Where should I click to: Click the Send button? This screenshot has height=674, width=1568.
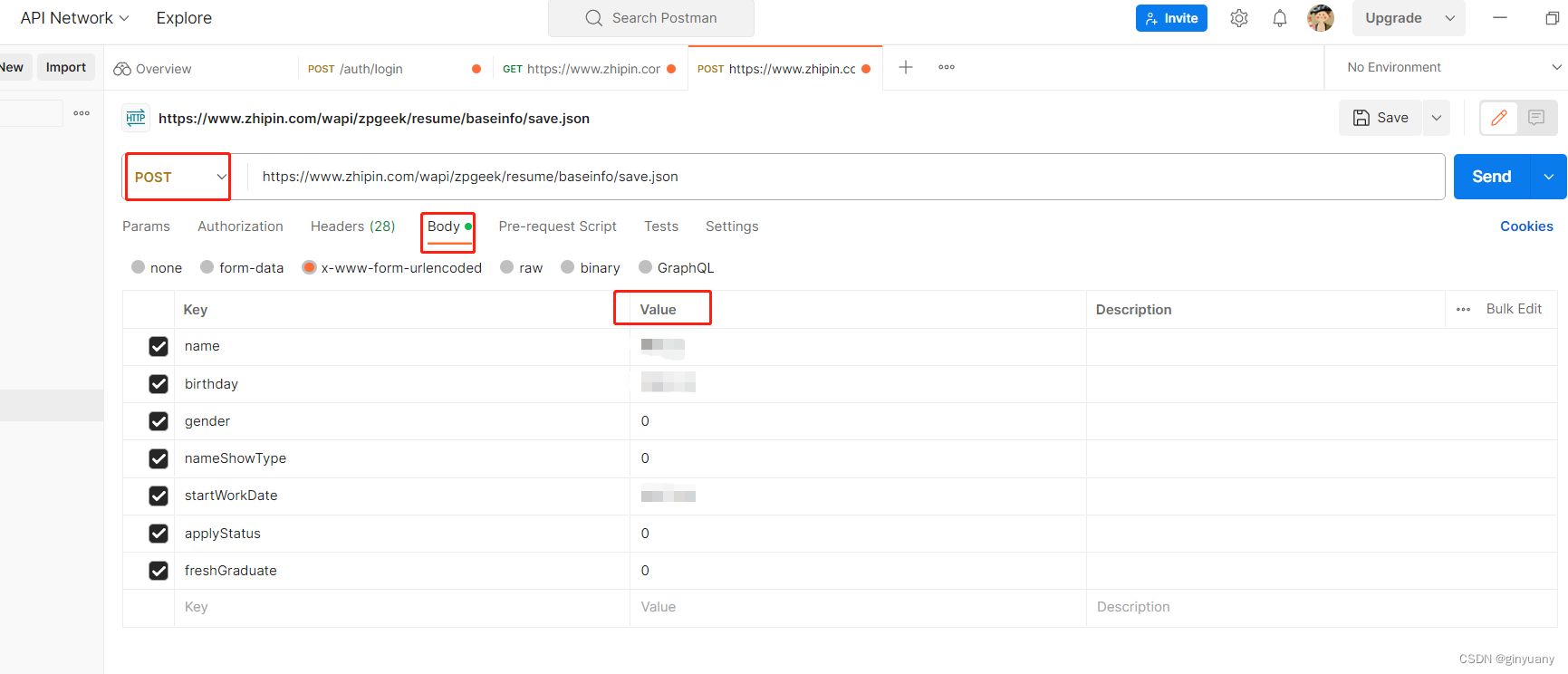click(x=1491, y=177)
